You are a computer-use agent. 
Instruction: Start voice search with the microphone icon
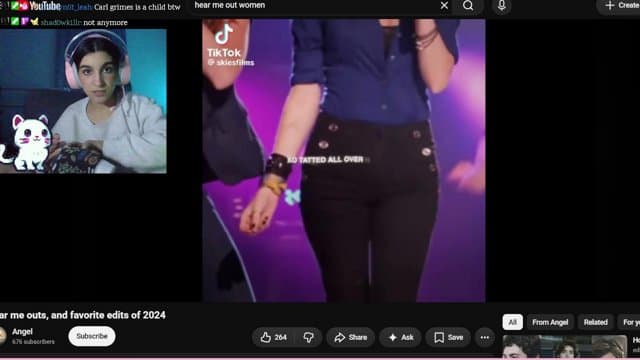tap(502, 6)
